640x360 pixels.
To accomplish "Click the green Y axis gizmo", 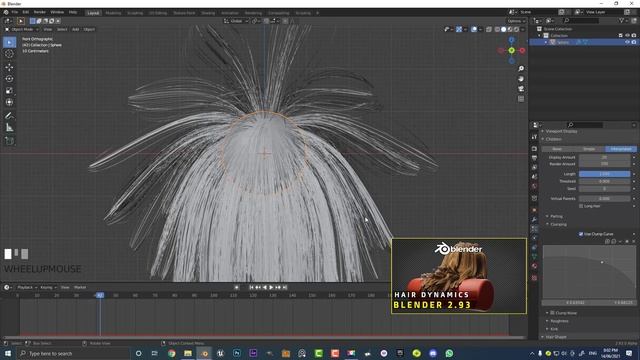I will coord(511,51).
